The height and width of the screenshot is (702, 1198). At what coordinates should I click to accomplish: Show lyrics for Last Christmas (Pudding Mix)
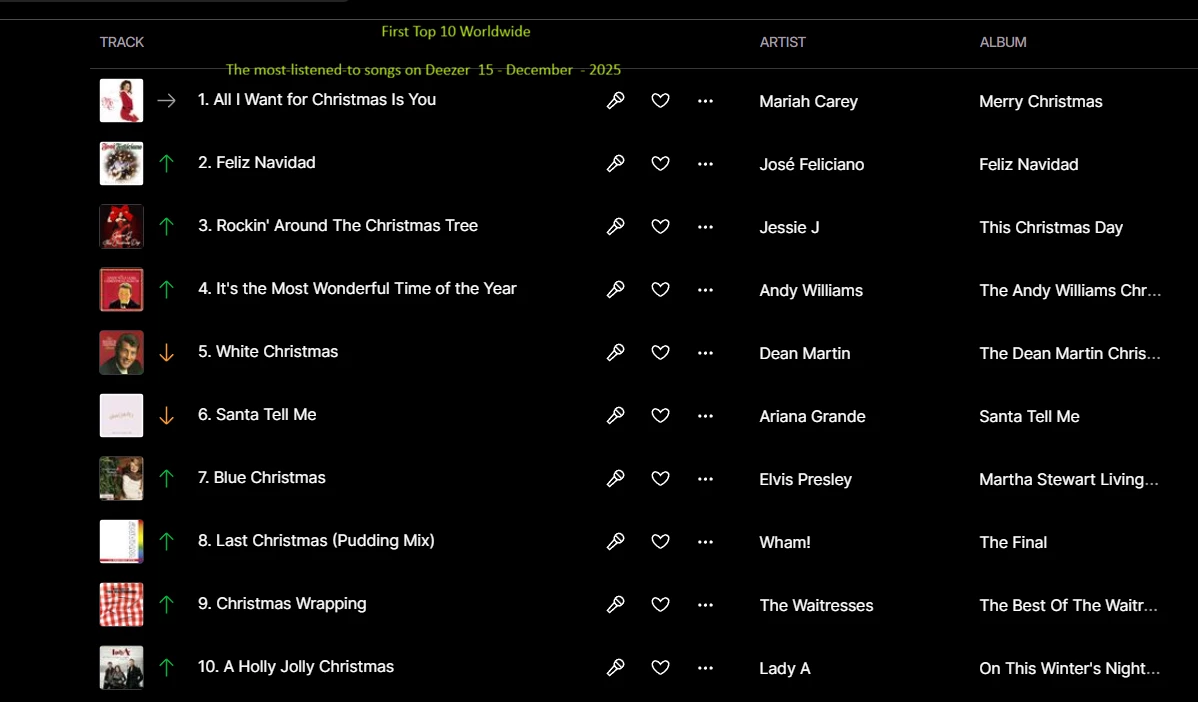tap(615, 542)
